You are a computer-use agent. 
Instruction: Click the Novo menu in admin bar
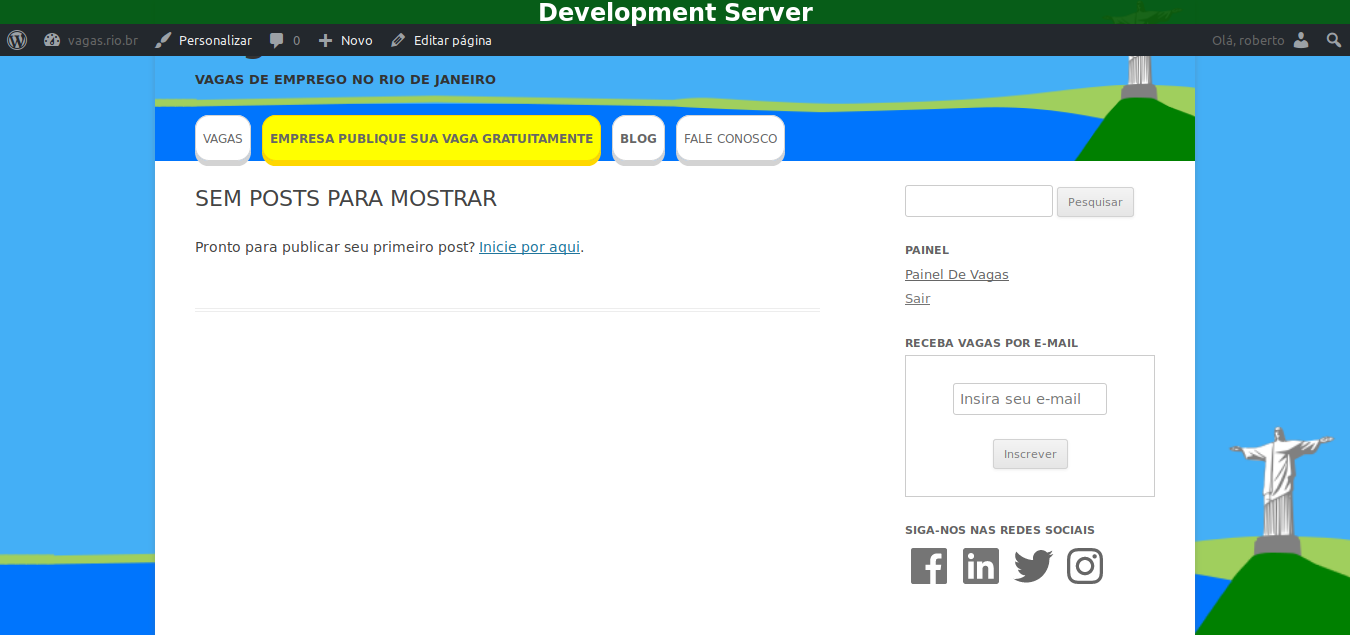click(x=345, y=40)
